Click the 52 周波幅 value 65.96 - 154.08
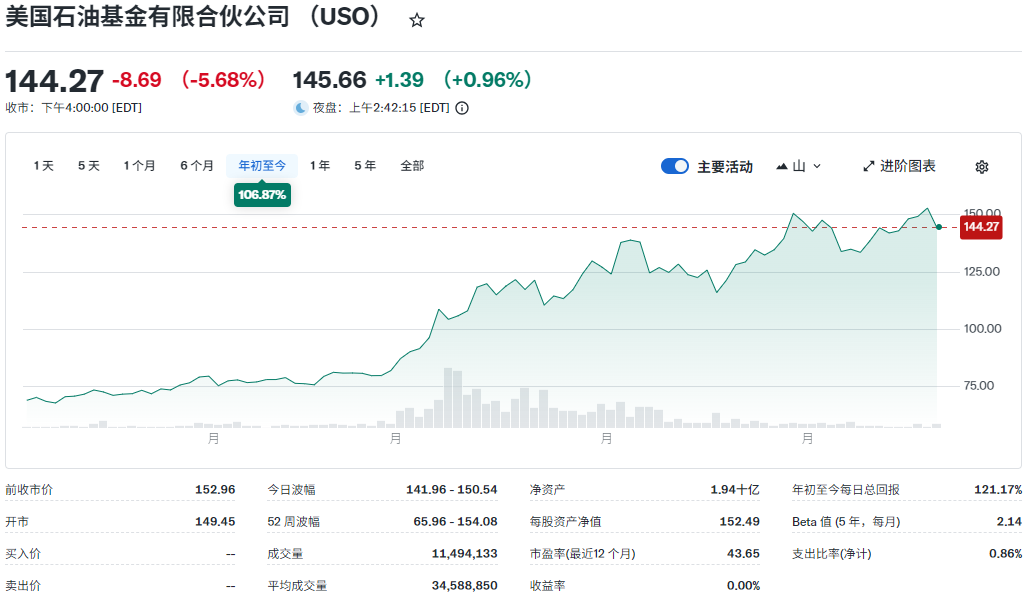The height and width of the screenshot is (598, 1032). pyautogui.click(x=455, y=522)
